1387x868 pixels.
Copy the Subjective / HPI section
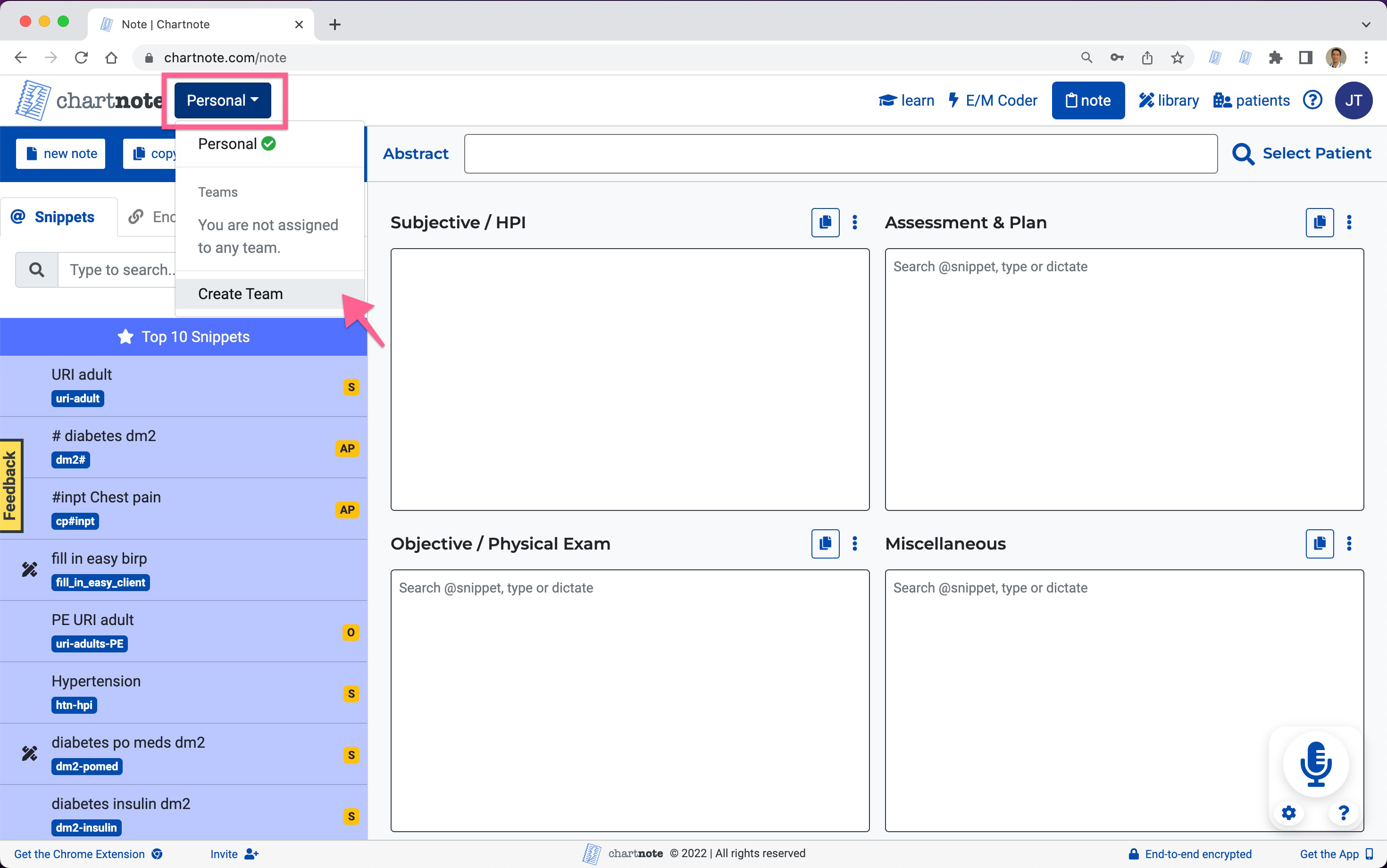tap(825, 222)
